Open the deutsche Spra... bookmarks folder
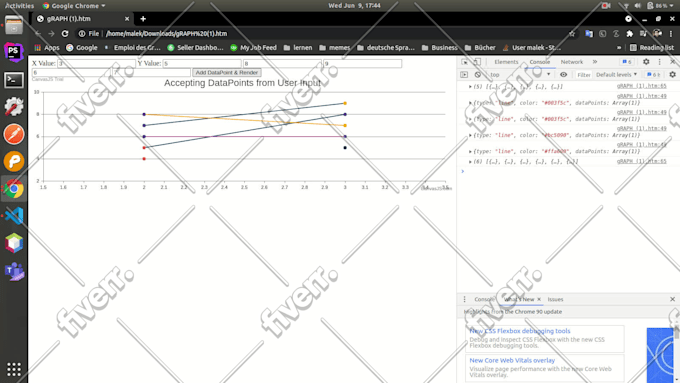Image resolution: width=680 pixels, height=383 pixels. point(386,48)
